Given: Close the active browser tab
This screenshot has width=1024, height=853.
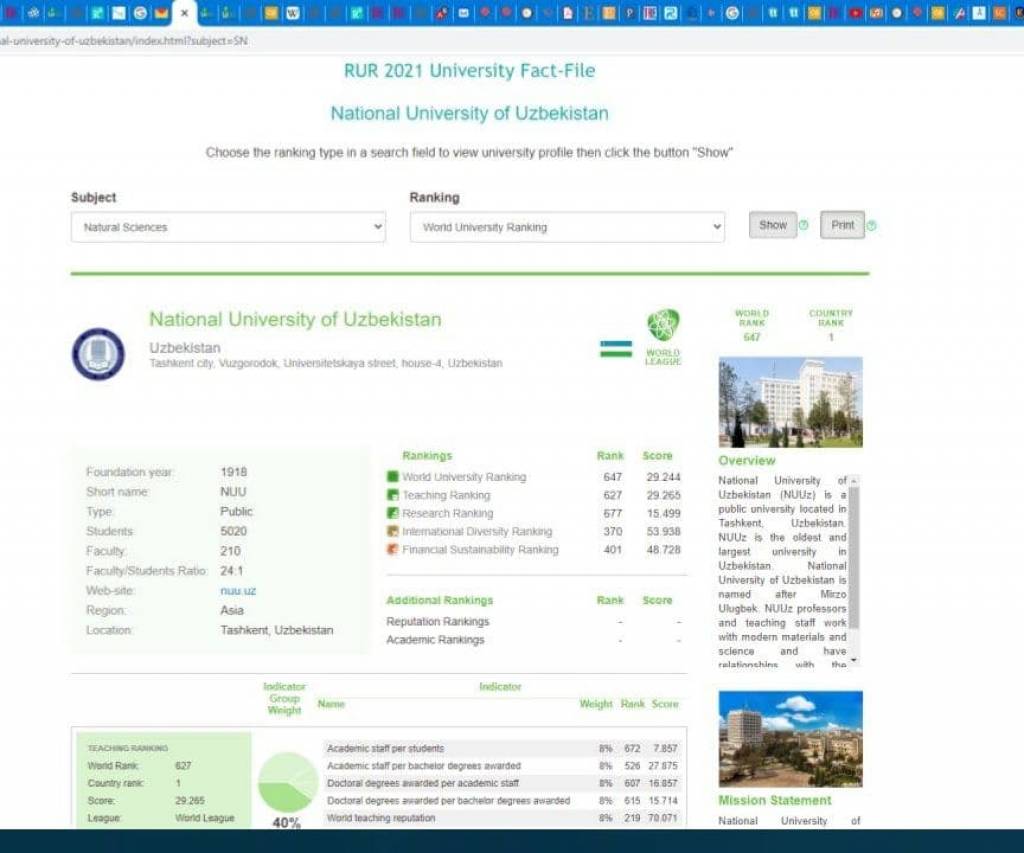Looking at the screenshot, I should (184, 13).
